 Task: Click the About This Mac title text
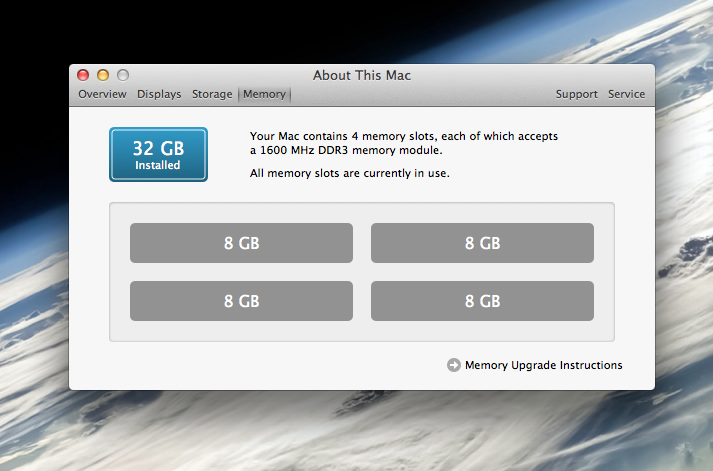tap(362, 75)
